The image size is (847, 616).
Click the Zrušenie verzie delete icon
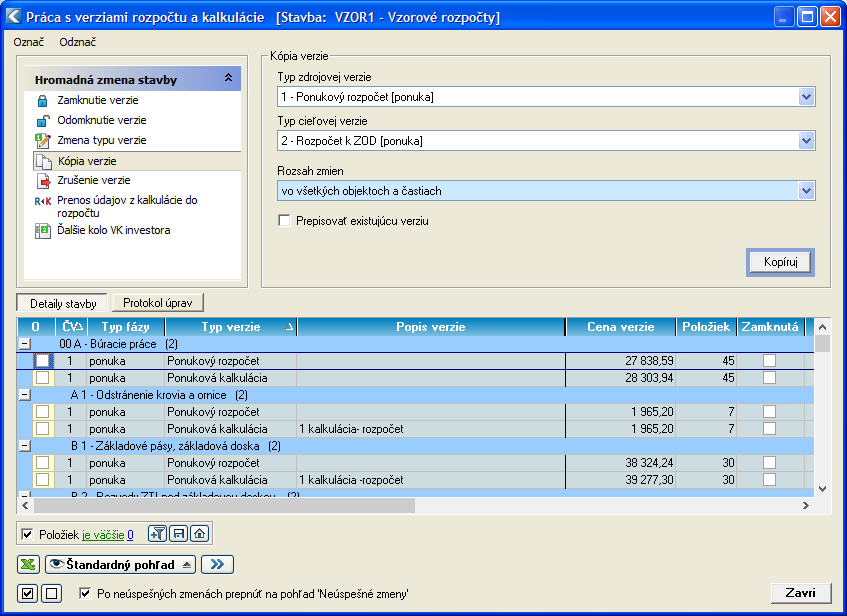pyautogui.click(x=43, y=180)
